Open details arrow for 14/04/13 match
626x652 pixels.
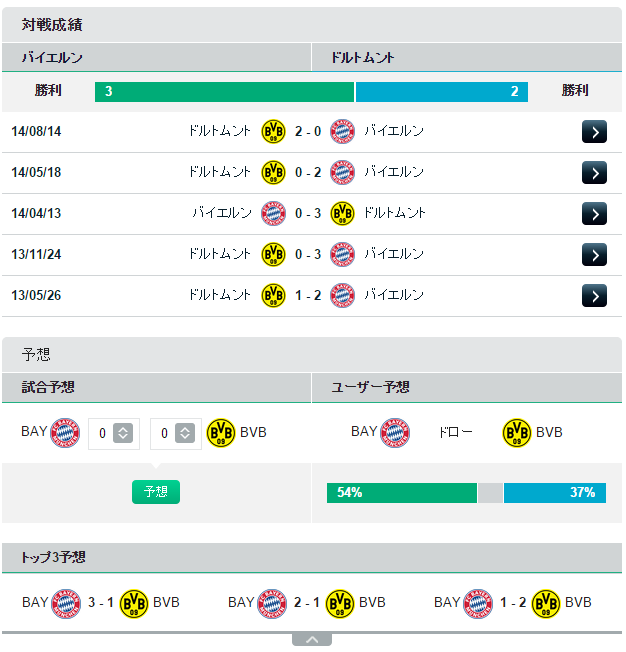[596, 214]
